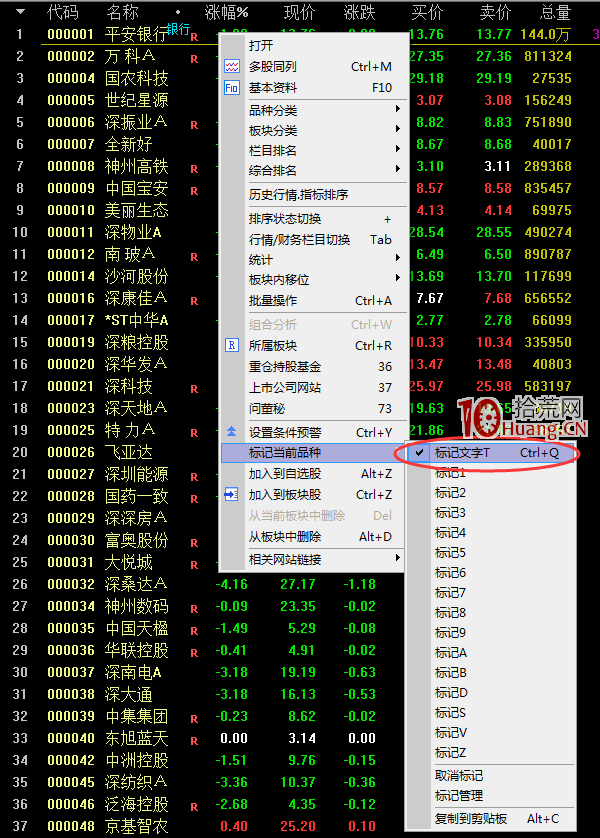600x838 pixels.
Task: Sort by the 涨幅% column header
Action: click(227, 12)
